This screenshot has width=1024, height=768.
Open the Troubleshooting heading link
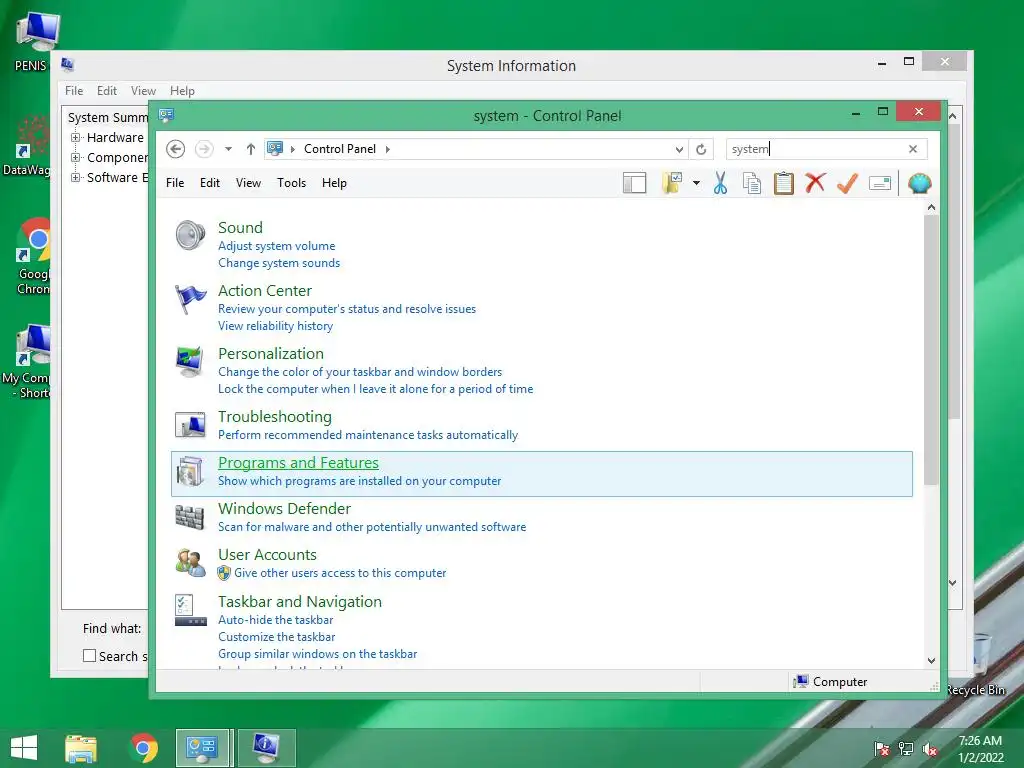point(274,417)
